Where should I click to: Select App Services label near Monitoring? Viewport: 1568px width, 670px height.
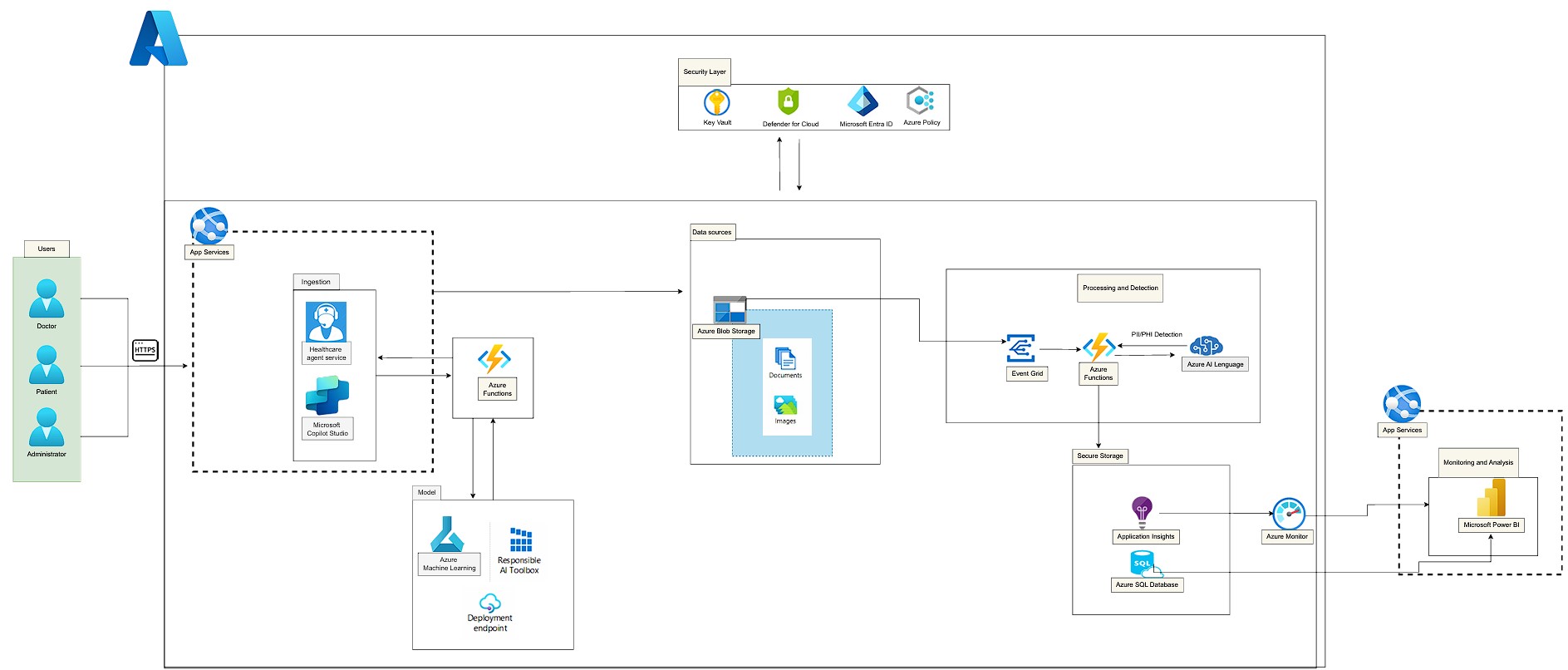[x=1403, y=430]
